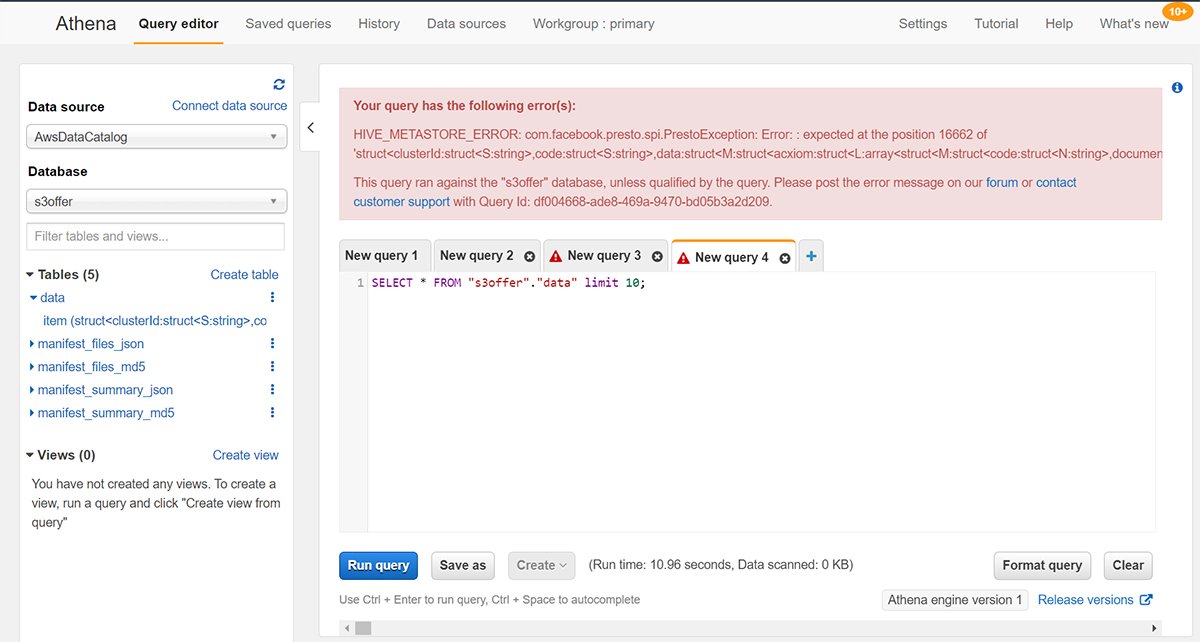This screenshot has height=642, width=1200.
Task: Click the Athena engine version 1 label
Action: click(x=954, y=600)
